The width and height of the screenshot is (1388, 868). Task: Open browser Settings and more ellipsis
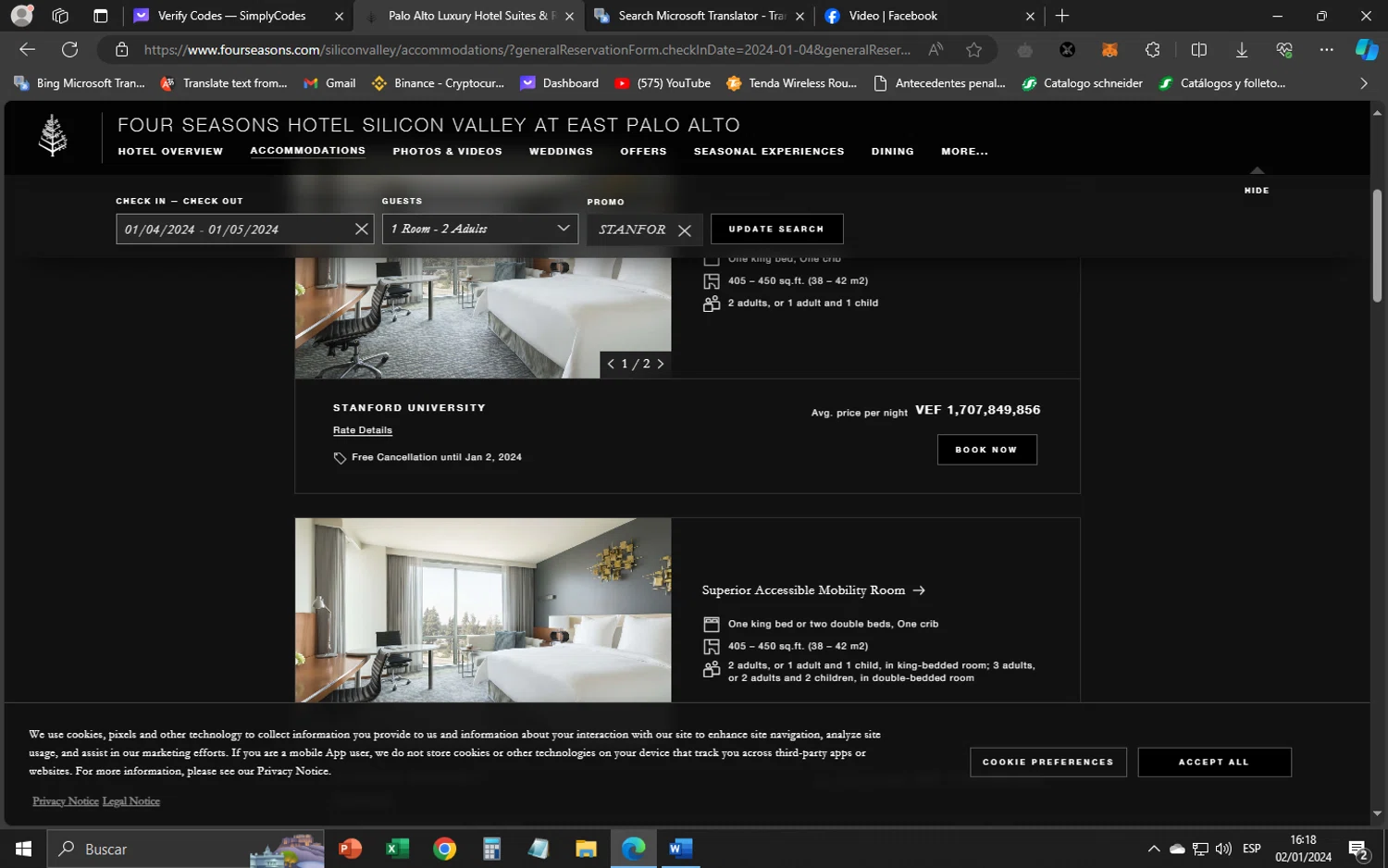tap(1326, 50)
